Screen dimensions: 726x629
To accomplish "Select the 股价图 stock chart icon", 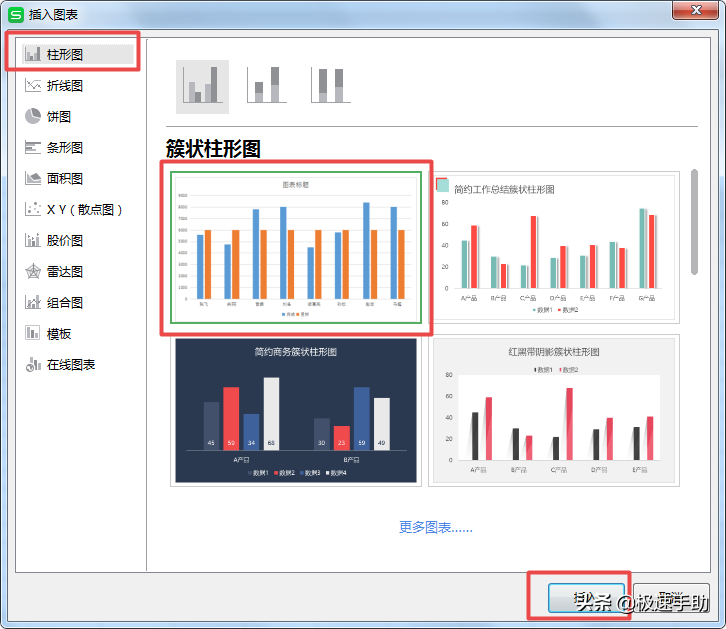I will tap(33, 241).
